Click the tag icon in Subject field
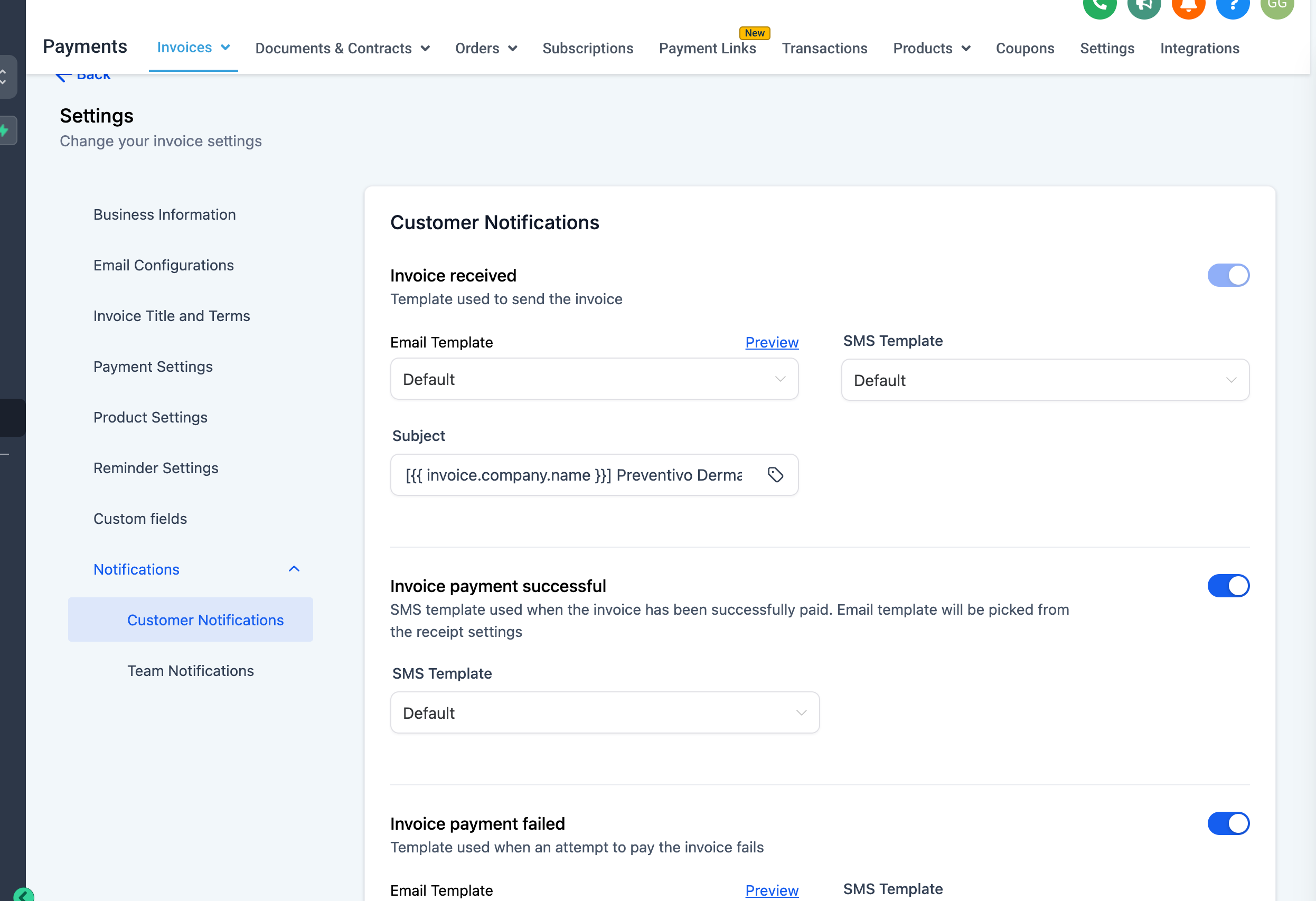This screenshot has width=1316, height=901. (775, 475)
